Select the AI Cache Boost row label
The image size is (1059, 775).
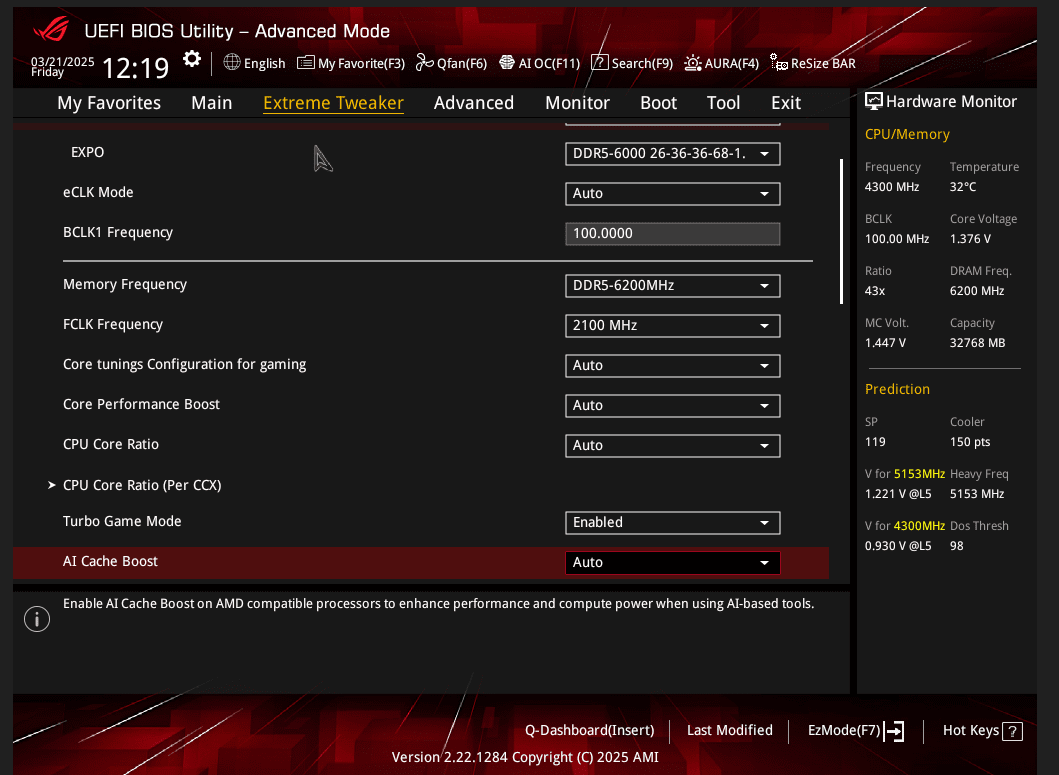110,561
